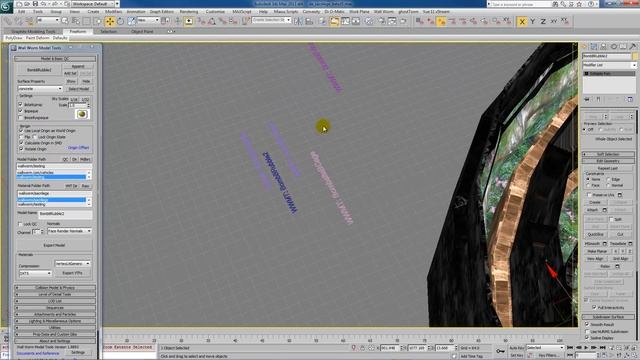Click Configure Modifier Sets icon
The image size is (640, 360).
[x=630, y=99]
